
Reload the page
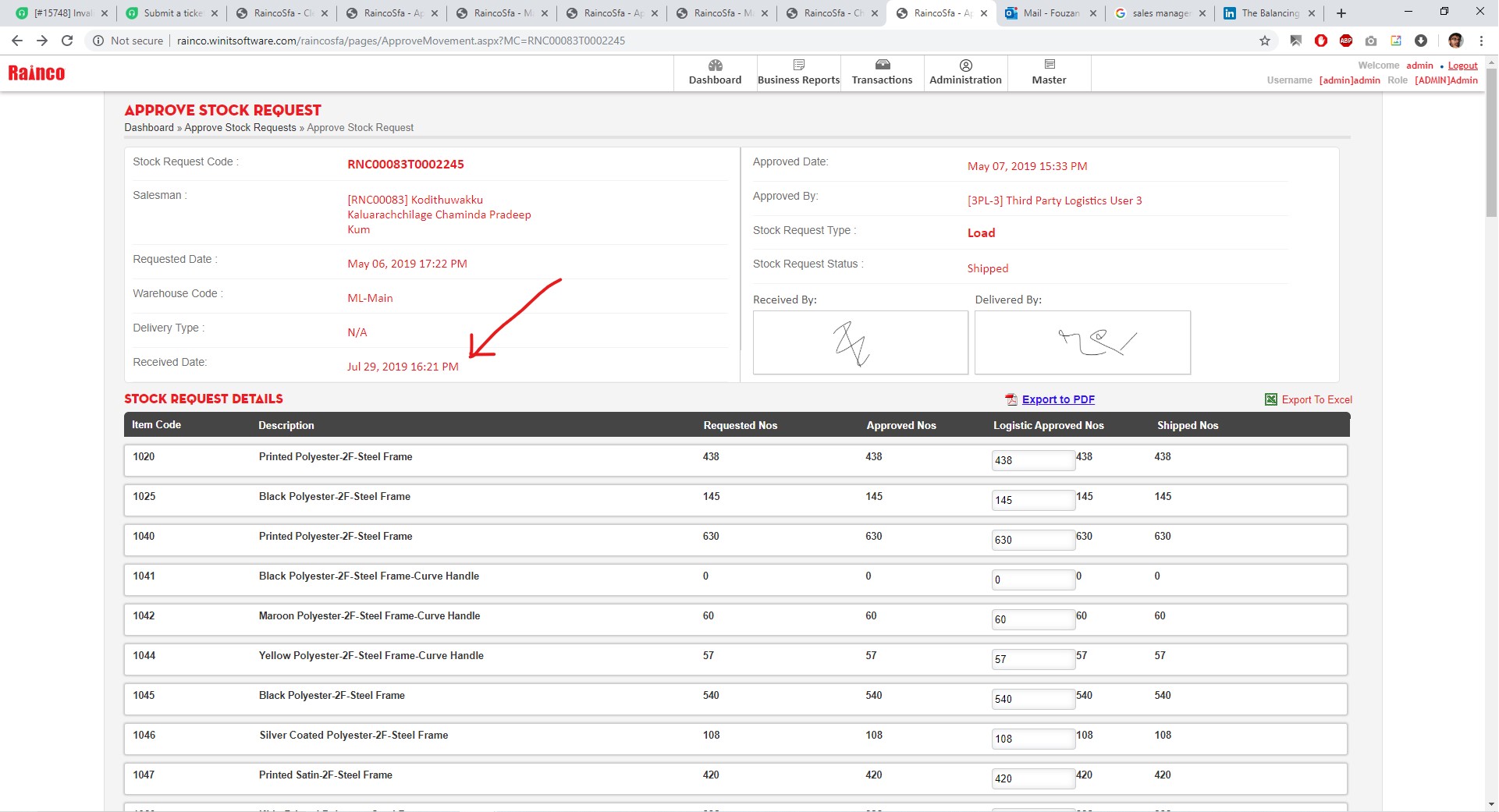[x=67, y=41]
